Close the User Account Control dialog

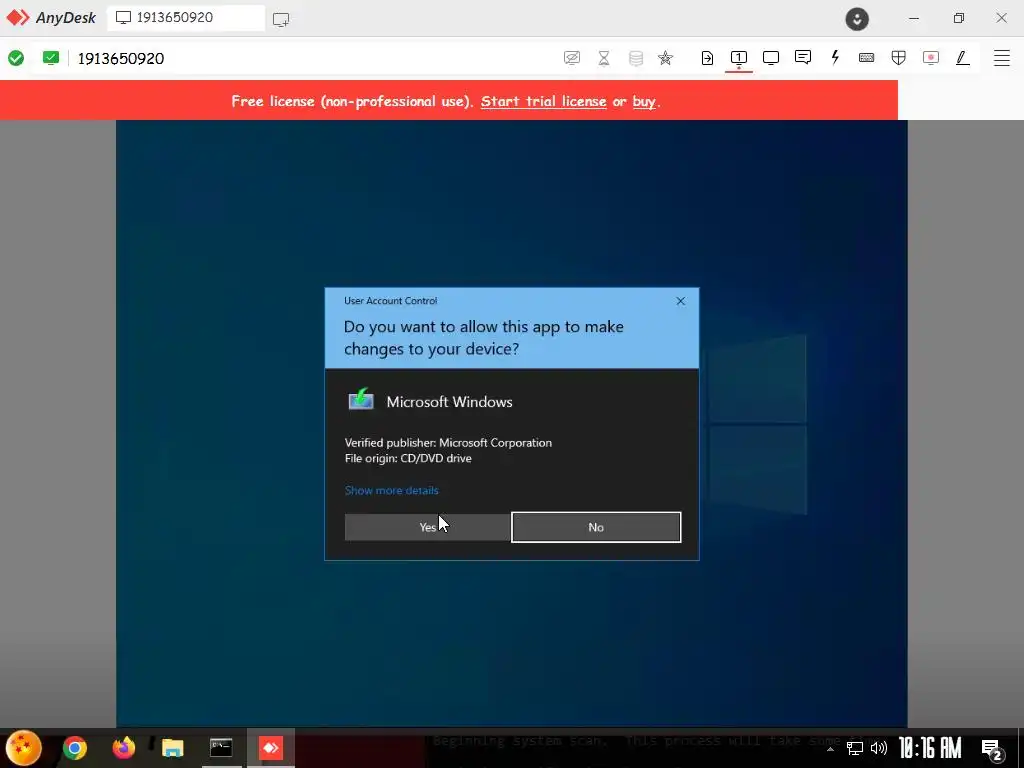pyautogui.click(x=680, y=301)
